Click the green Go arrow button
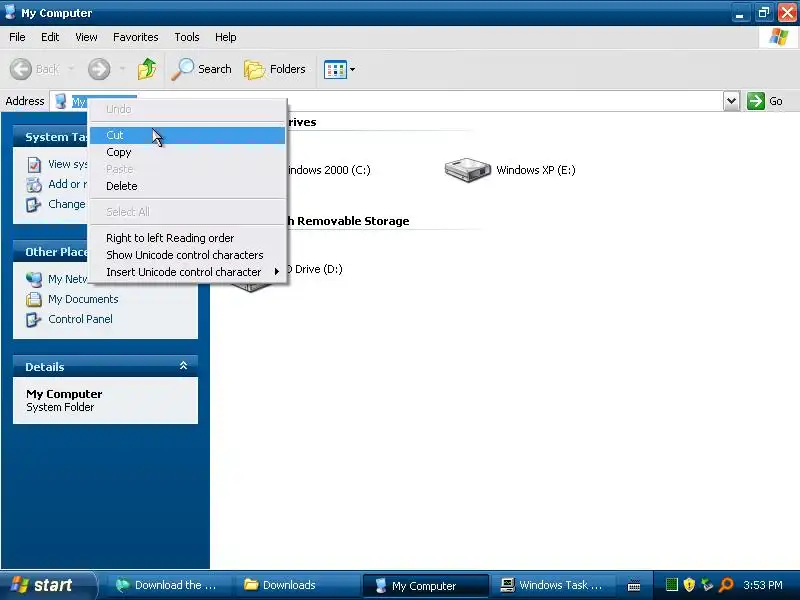This screenshot has width=800, height=600. pos(756,101)
